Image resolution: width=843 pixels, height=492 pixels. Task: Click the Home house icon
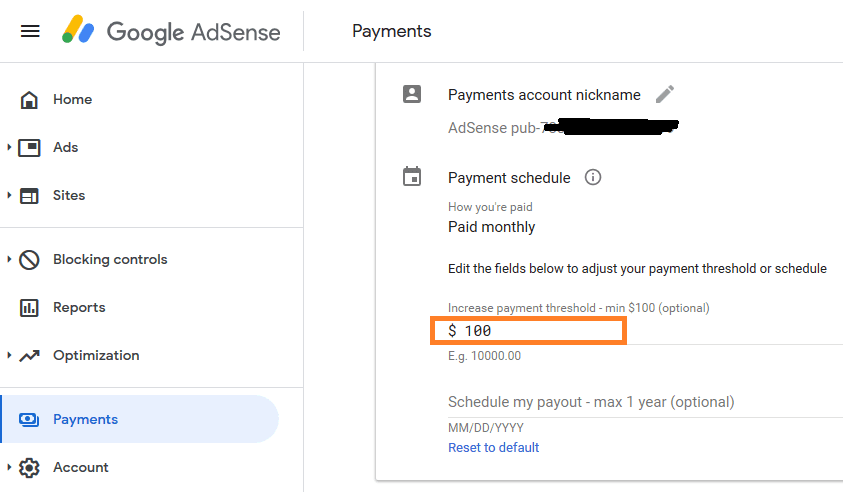(29, 99)
